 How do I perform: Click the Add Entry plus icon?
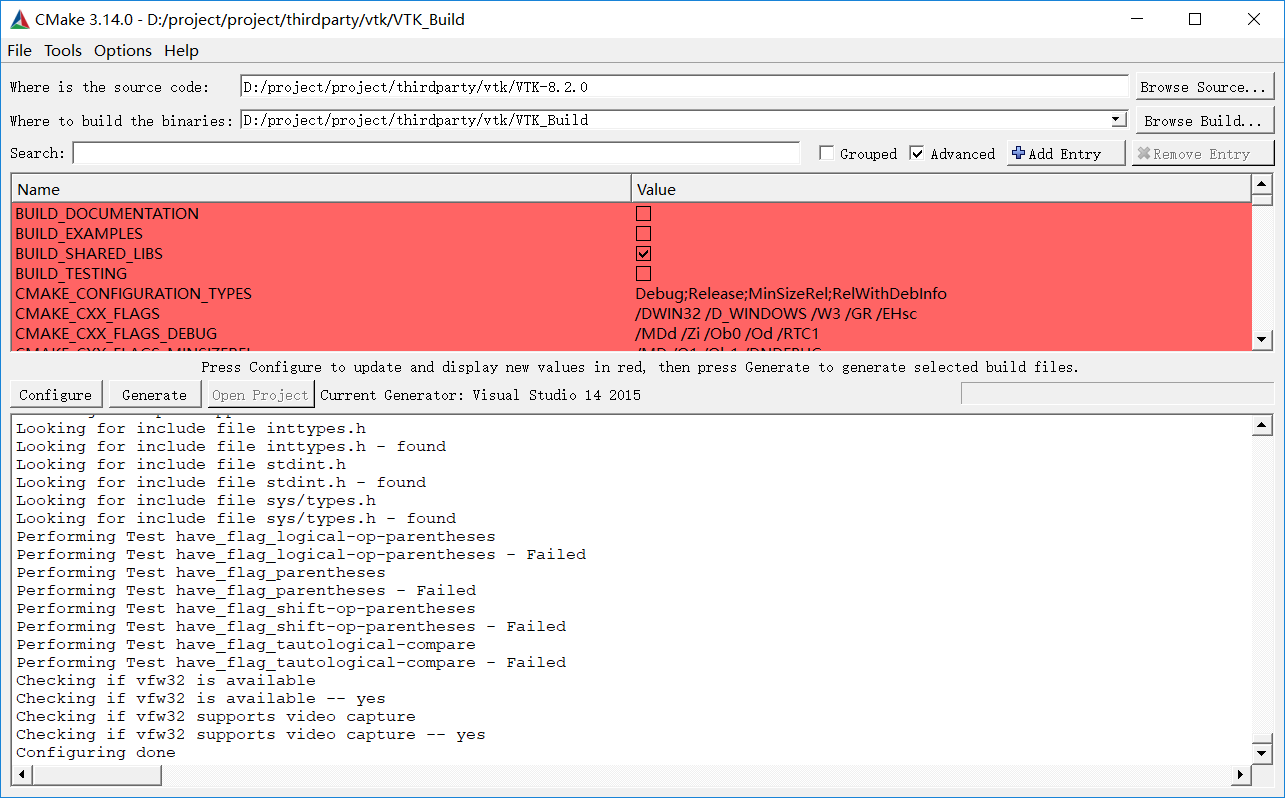(x=1019, y=152)
